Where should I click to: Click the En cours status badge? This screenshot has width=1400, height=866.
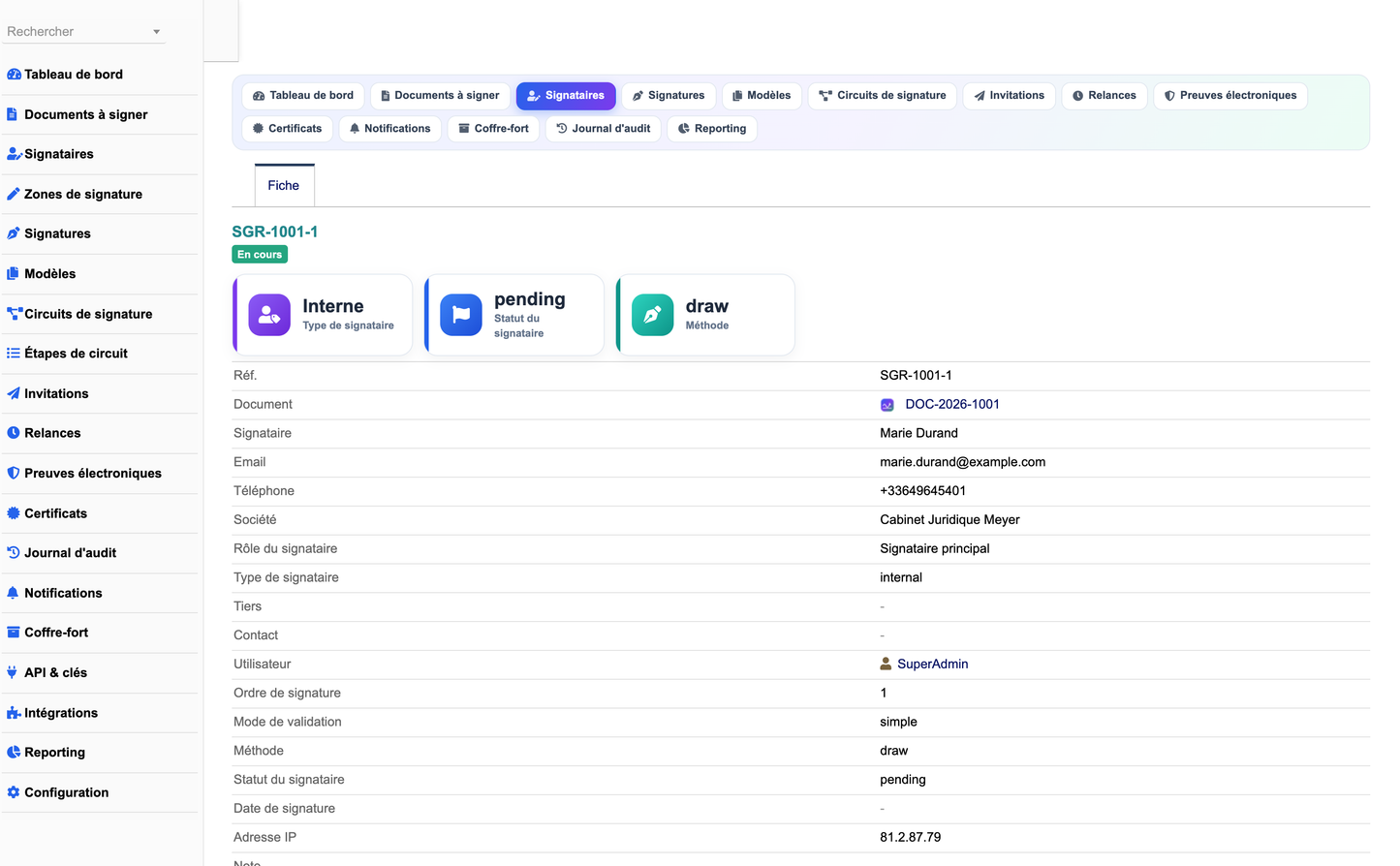tap(260, 255)
